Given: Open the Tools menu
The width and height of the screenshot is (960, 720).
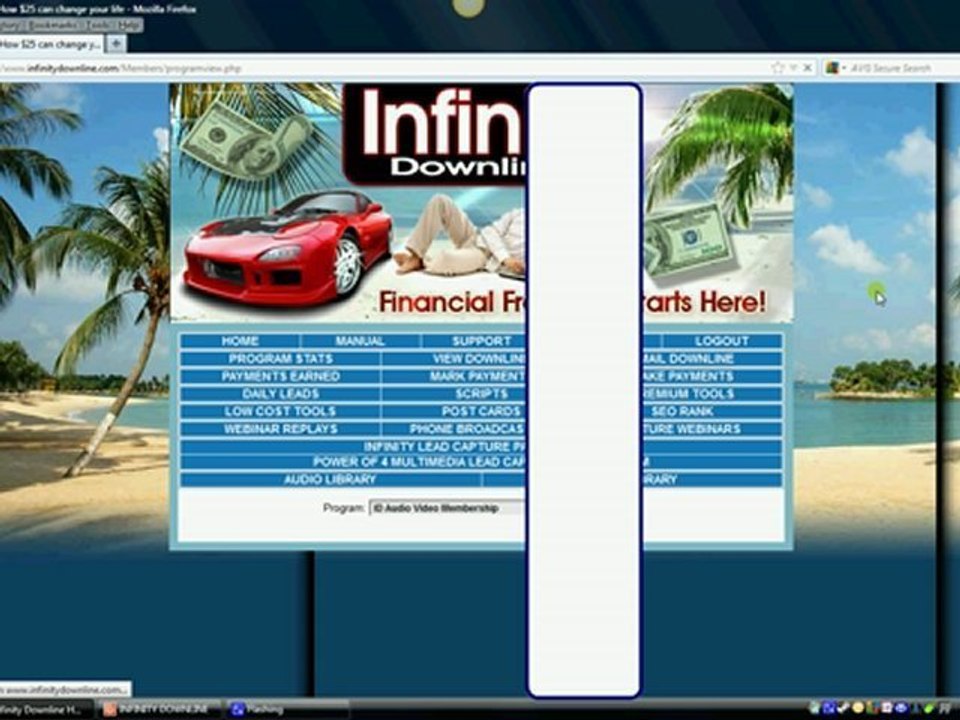Looking at the screenshot, I should [x=99, y=25].
